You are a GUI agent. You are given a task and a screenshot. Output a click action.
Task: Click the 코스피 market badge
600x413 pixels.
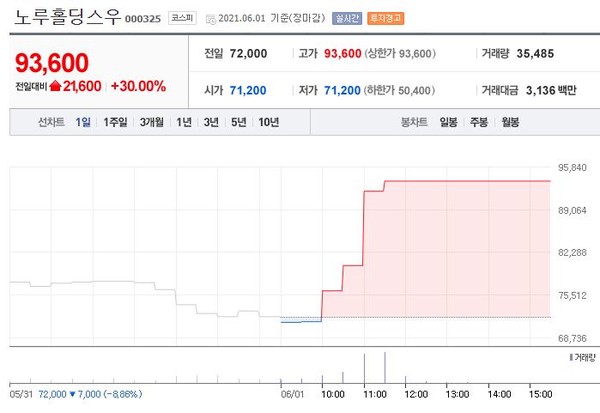[182, 18]
